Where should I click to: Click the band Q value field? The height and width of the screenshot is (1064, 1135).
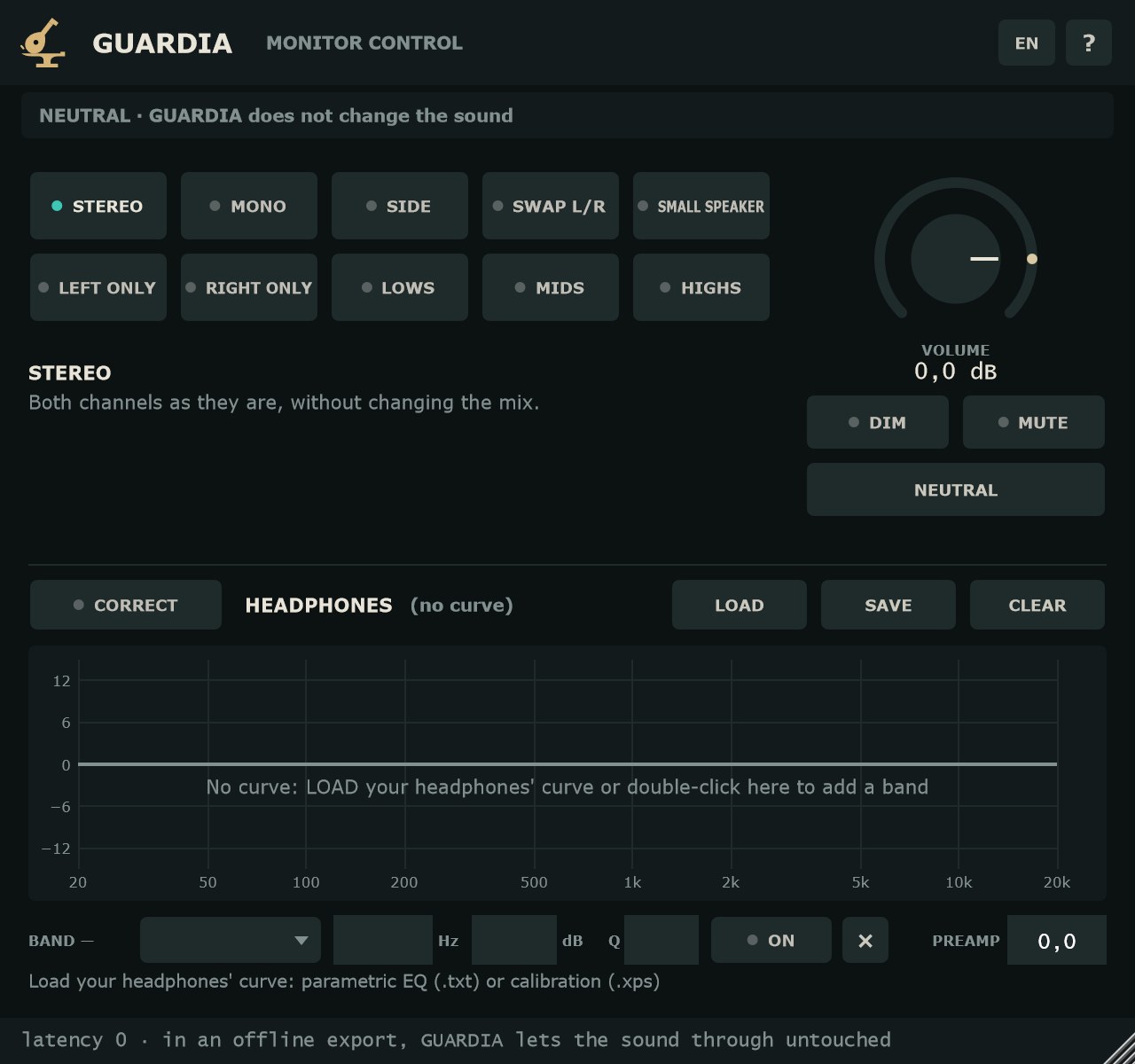[661, 940]
